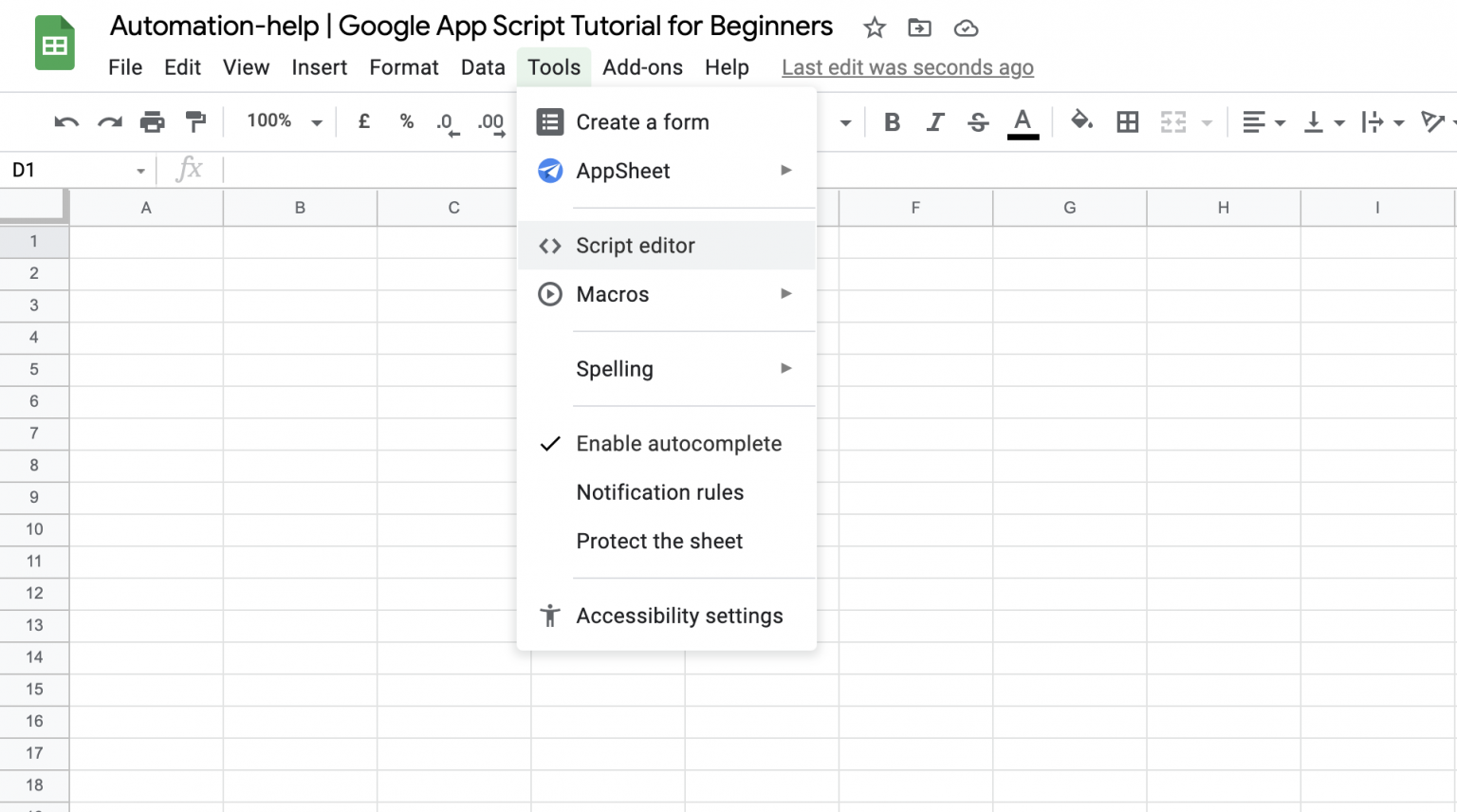Toggle strikethrough formatting
Screen dimensions: 1457x812
click(978, 121)
